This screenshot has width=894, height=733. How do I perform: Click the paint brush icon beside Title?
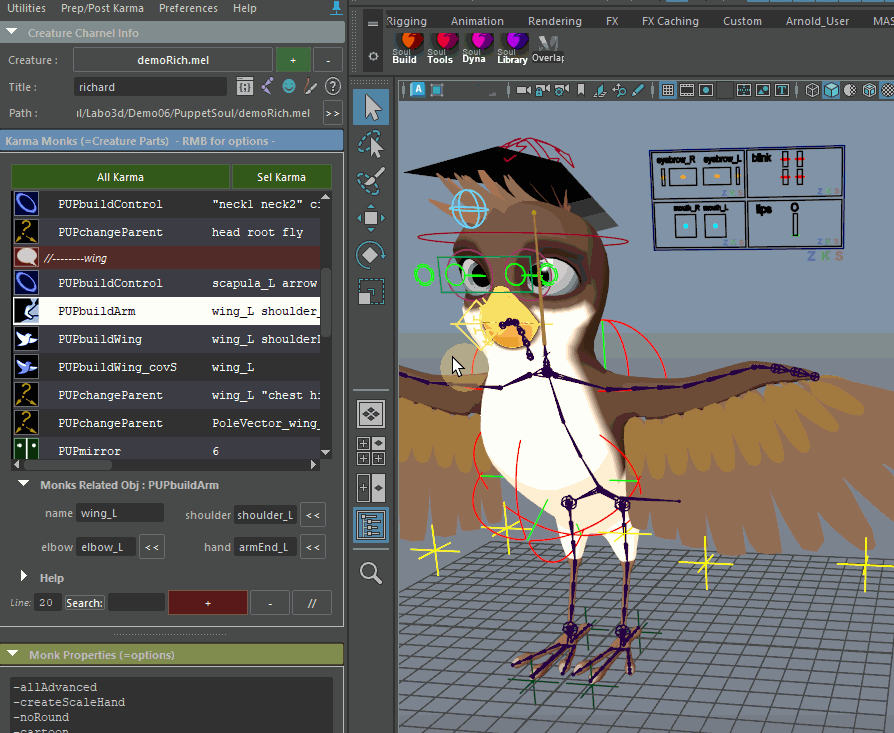(311, 87)
